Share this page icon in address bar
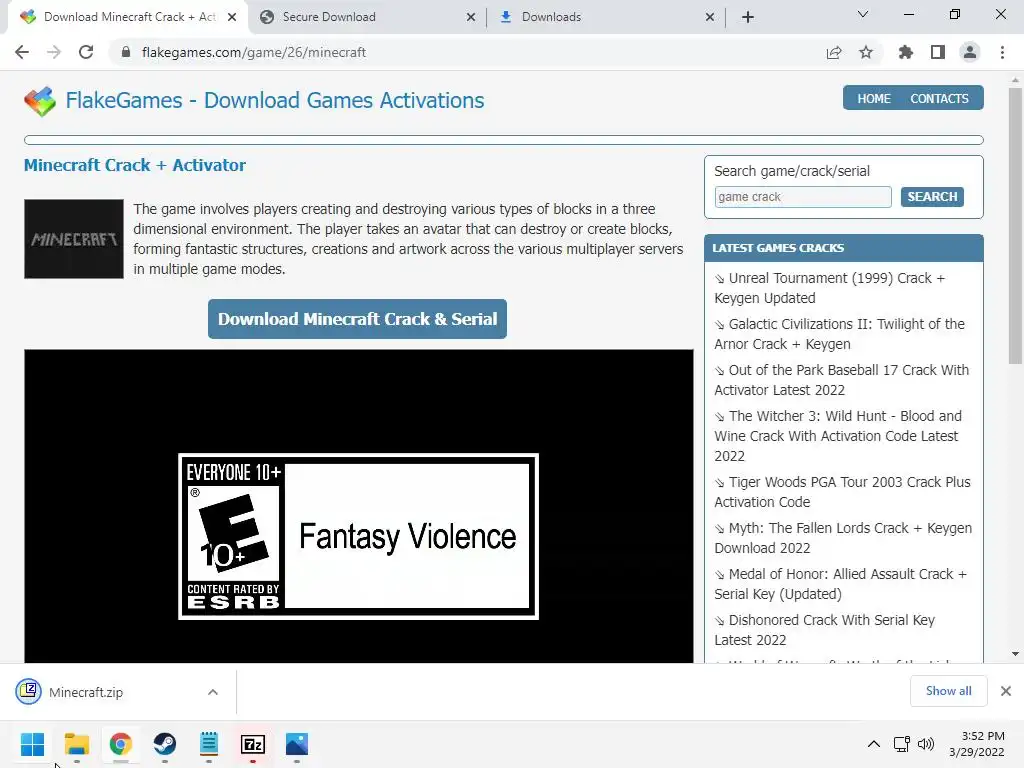Image resolution: width=1024 pixels, height=768 pixels. [x=834, y=52]
